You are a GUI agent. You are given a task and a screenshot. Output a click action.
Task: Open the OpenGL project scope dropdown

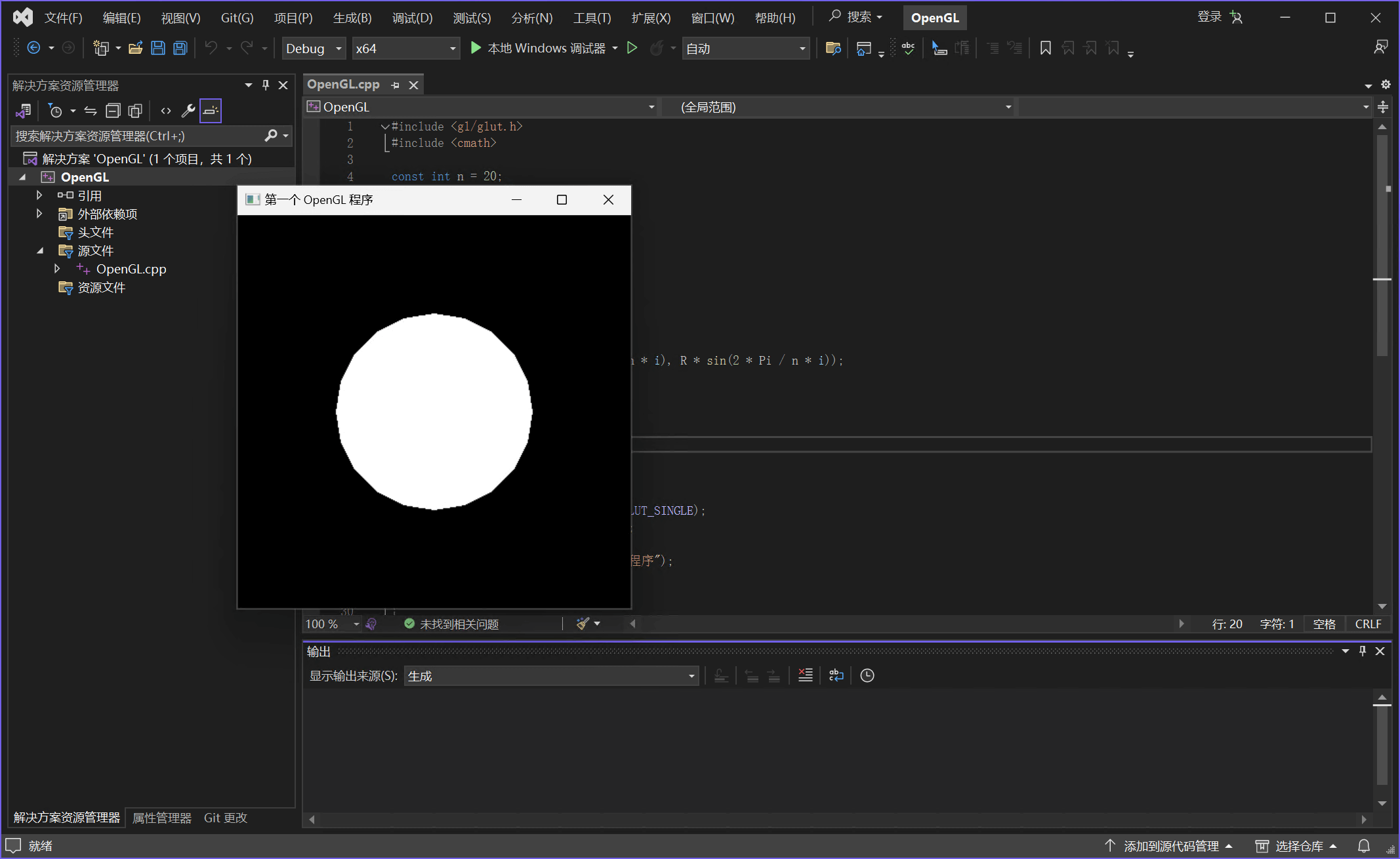481,107
